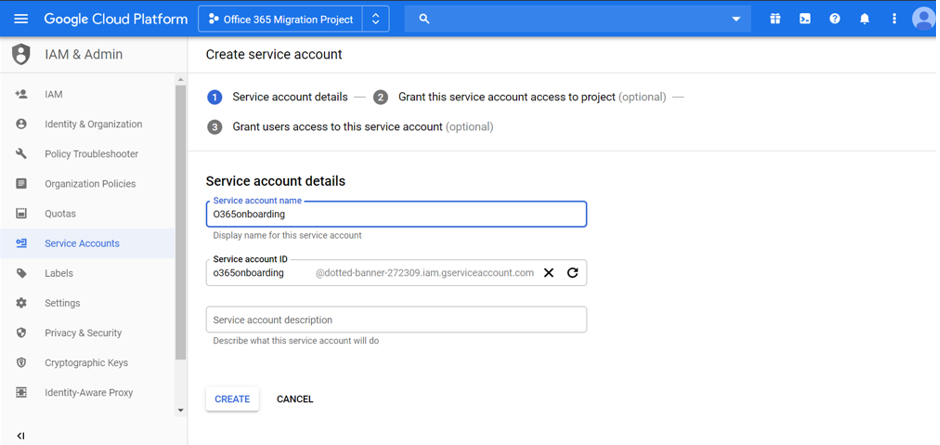Open the hamburger navigation menu
This screenshot has height=445, width=940.
click(21, 19)
